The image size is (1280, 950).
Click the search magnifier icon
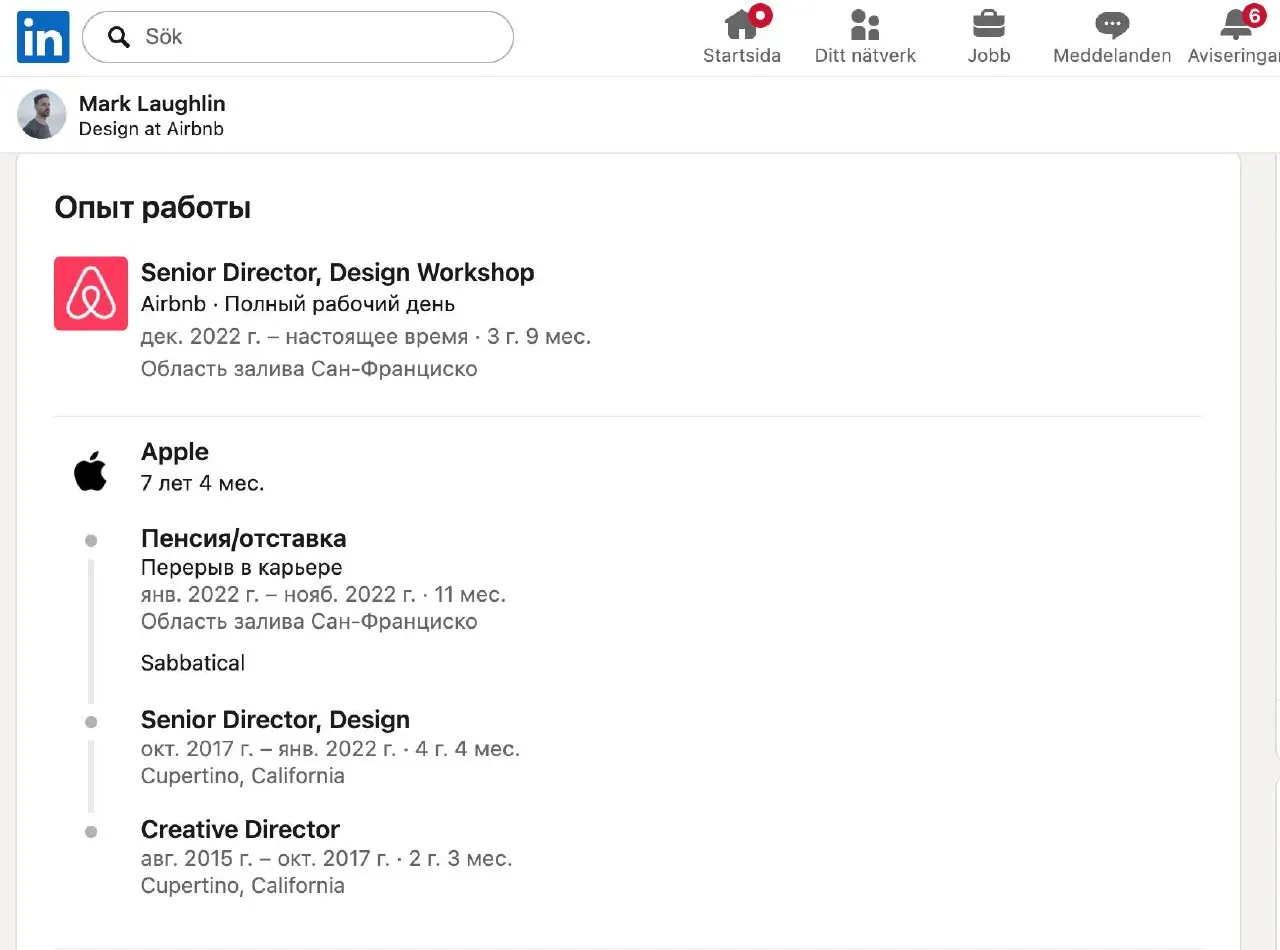(x=119, y=37)
